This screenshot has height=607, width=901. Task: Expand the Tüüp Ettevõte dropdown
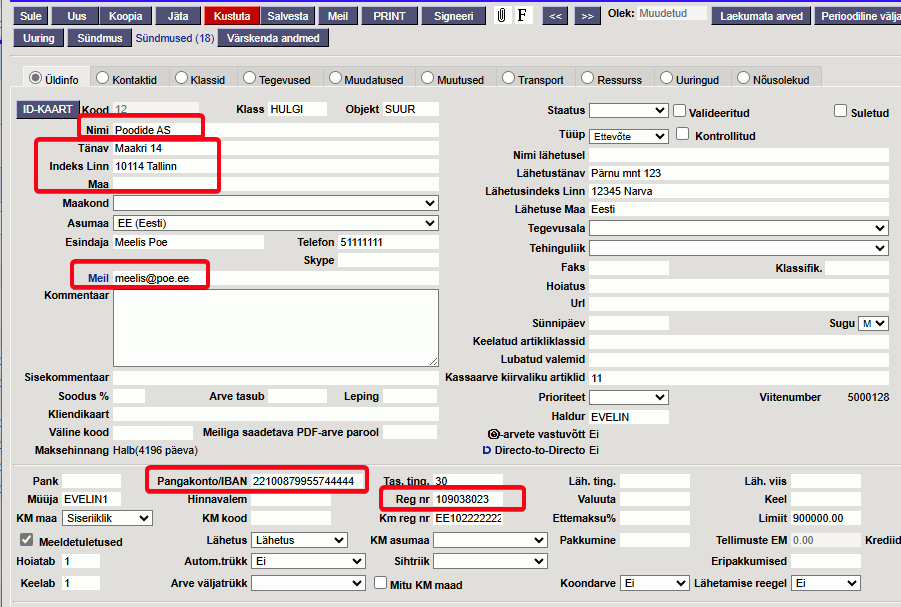[629, 136]
